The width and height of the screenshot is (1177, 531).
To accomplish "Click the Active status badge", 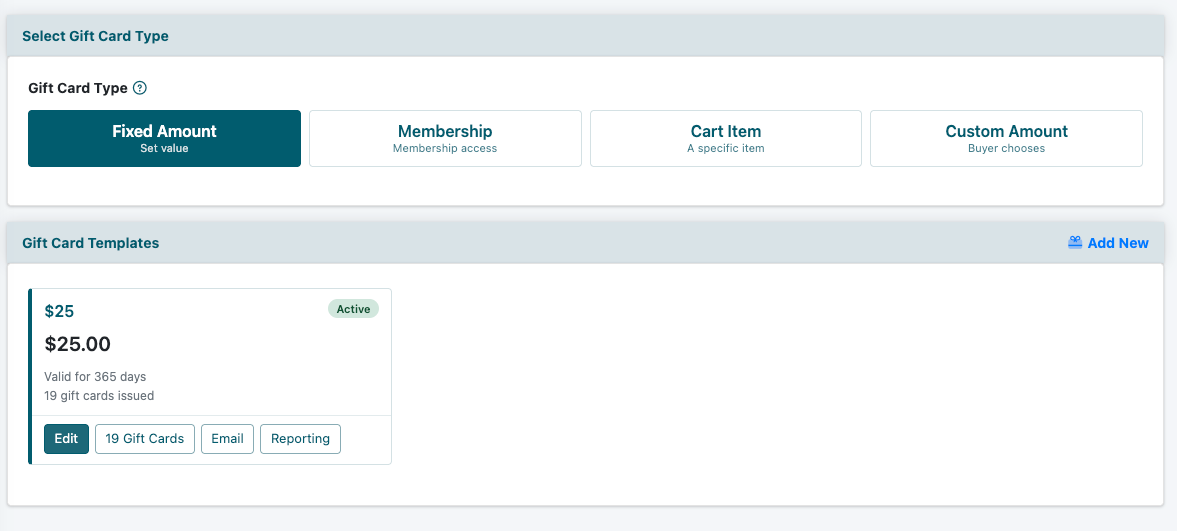I will click(354, 309).
